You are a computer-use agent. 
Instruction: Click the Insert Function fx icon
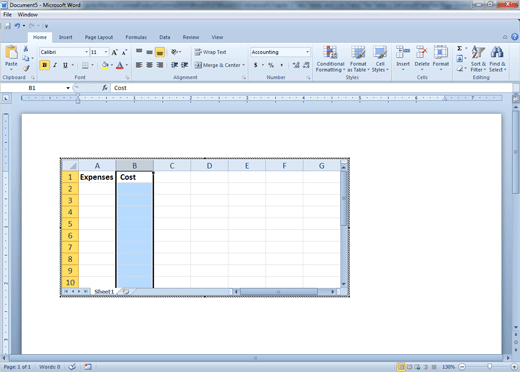(x=105, y=88)
